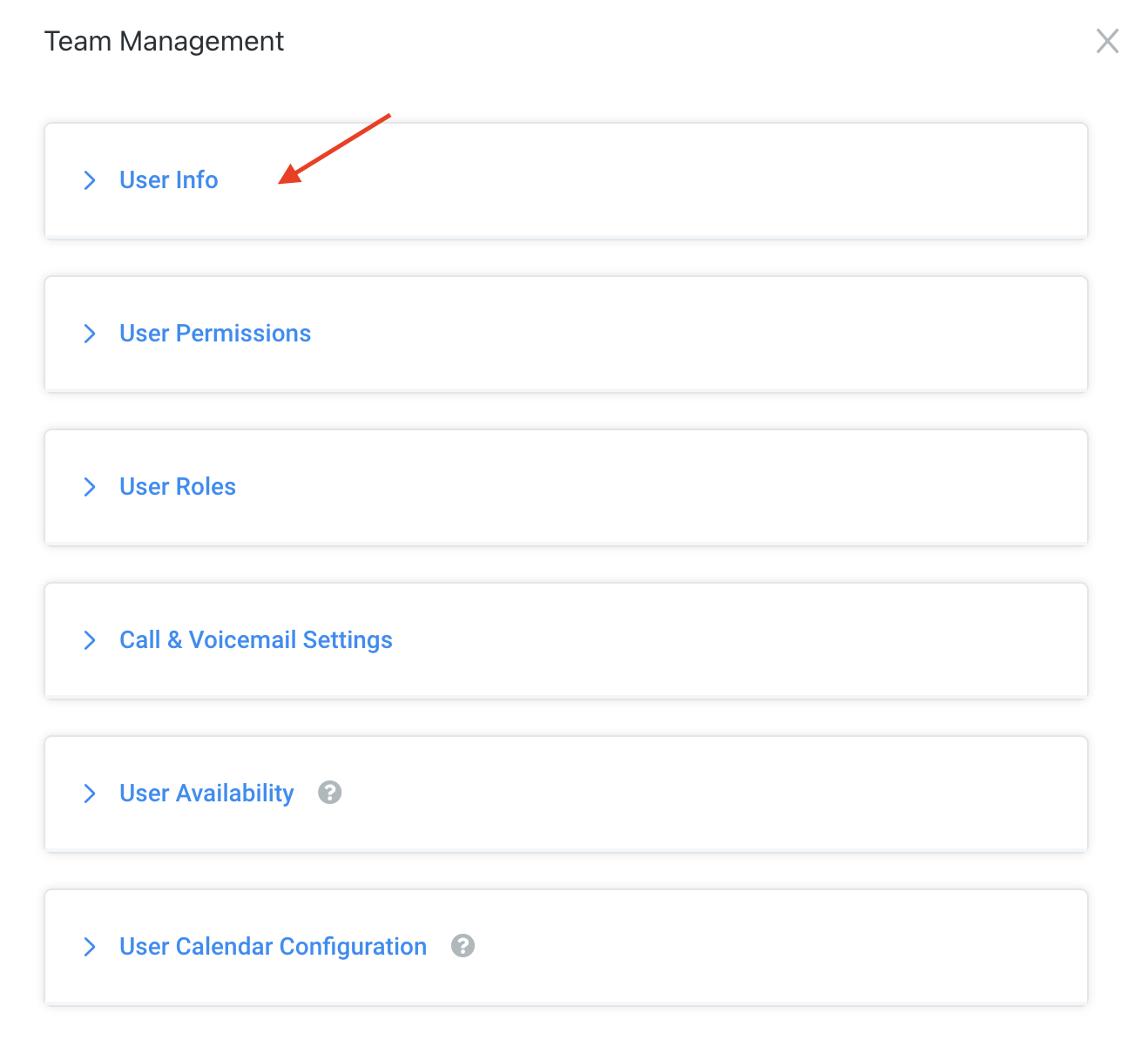Open the User Info section label

(x=169, y=180)
